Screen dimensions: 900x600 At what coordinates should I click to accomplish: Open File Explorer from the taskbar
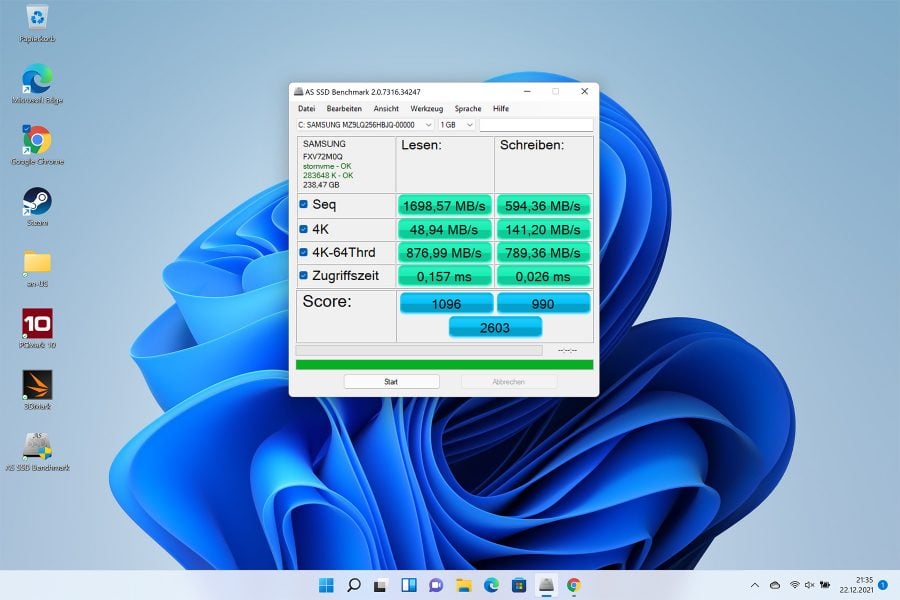pyautogui.click(x=464, y=585)
